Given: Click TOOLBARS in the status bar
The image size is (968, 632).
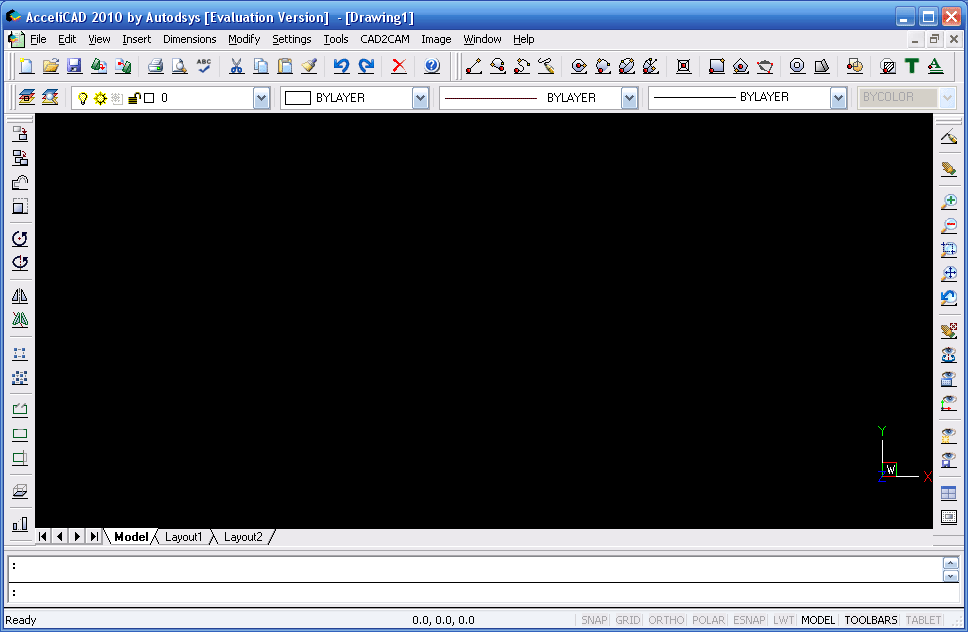Looking at the screenshot, I should tap(870, 620).
